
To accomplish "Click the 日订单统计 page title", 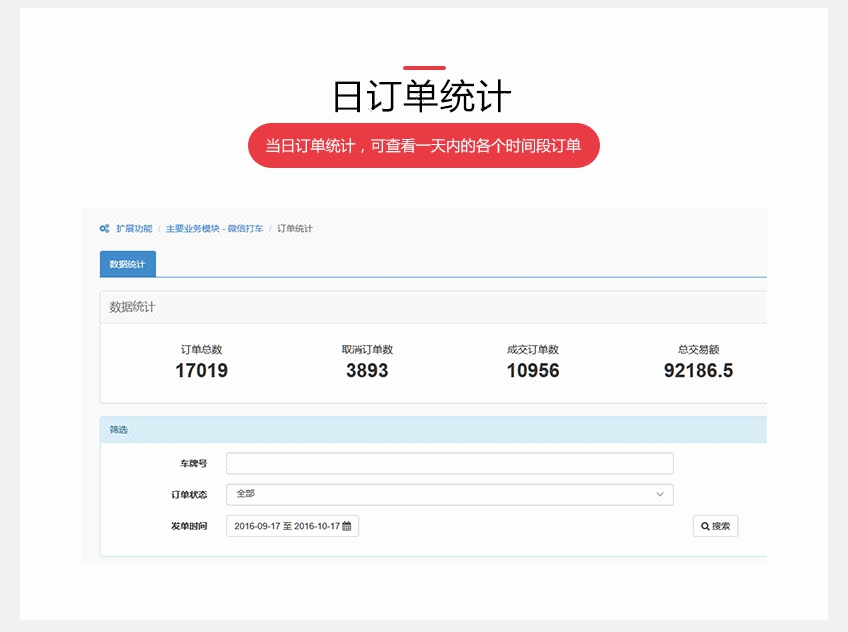I will click(x=422, y=97).
